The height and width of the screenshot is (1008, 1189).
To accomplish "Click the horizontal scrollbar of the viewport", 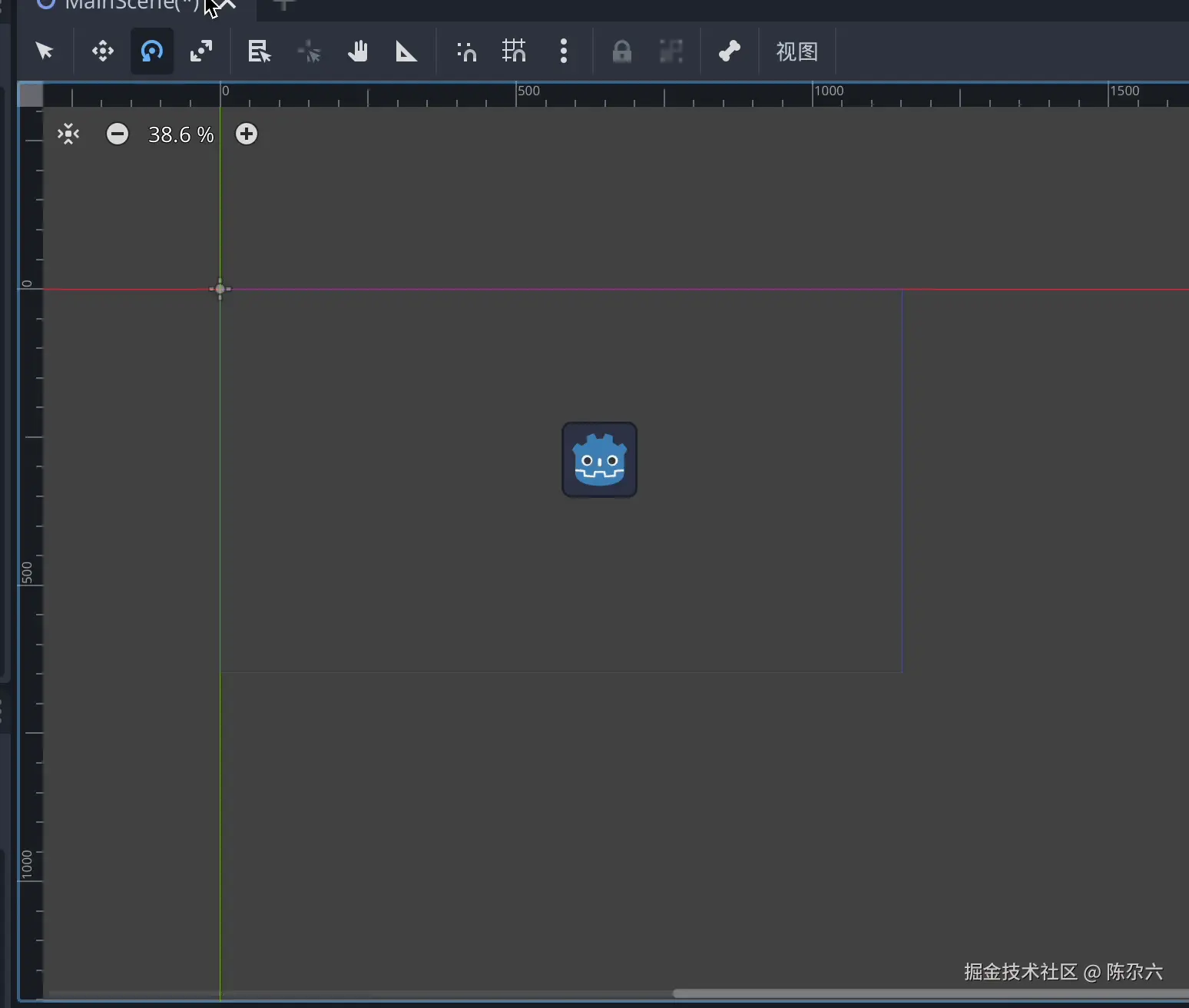I will coord(931,993).
